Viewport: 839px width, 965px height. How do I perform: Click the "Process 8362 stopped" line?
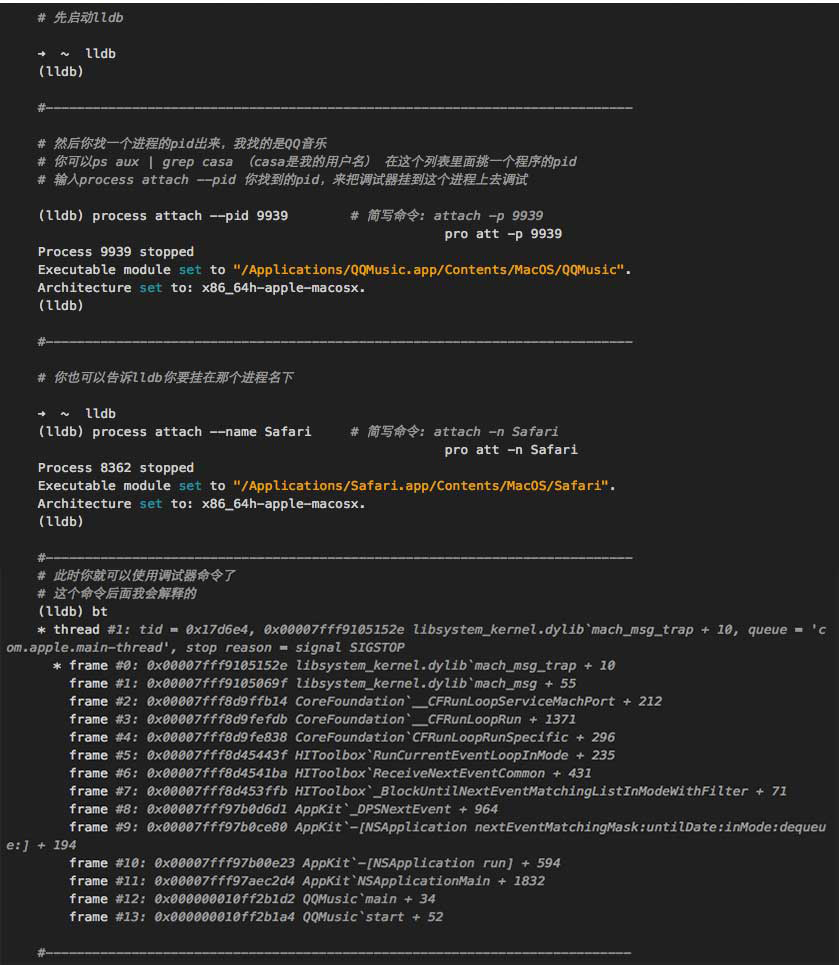pyautogui.click(x=116, y=468)
